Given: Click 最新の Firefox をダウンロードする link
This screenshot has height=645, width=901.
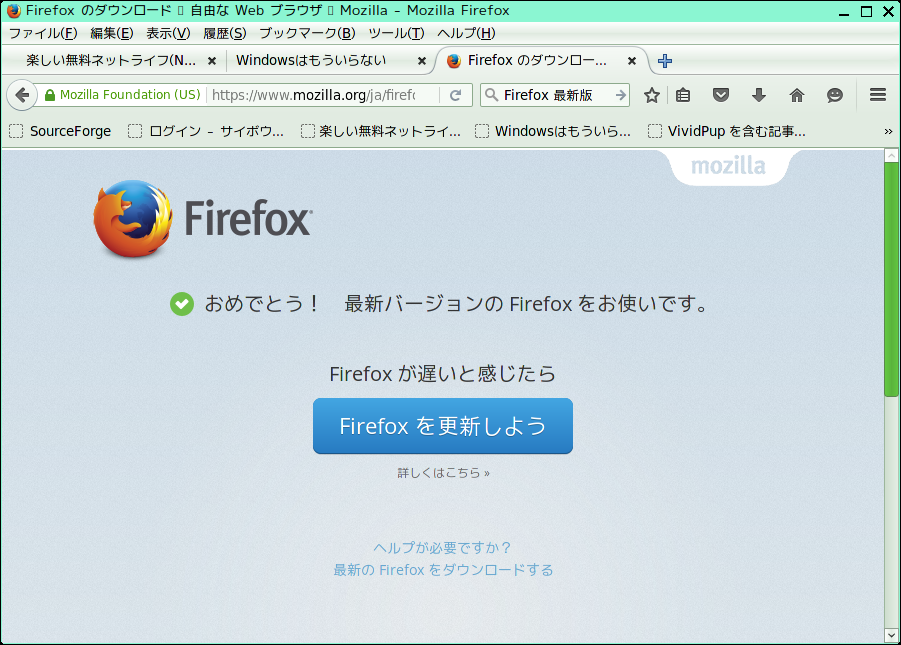Looking at the screenshot, I should (x=444, y=570).
